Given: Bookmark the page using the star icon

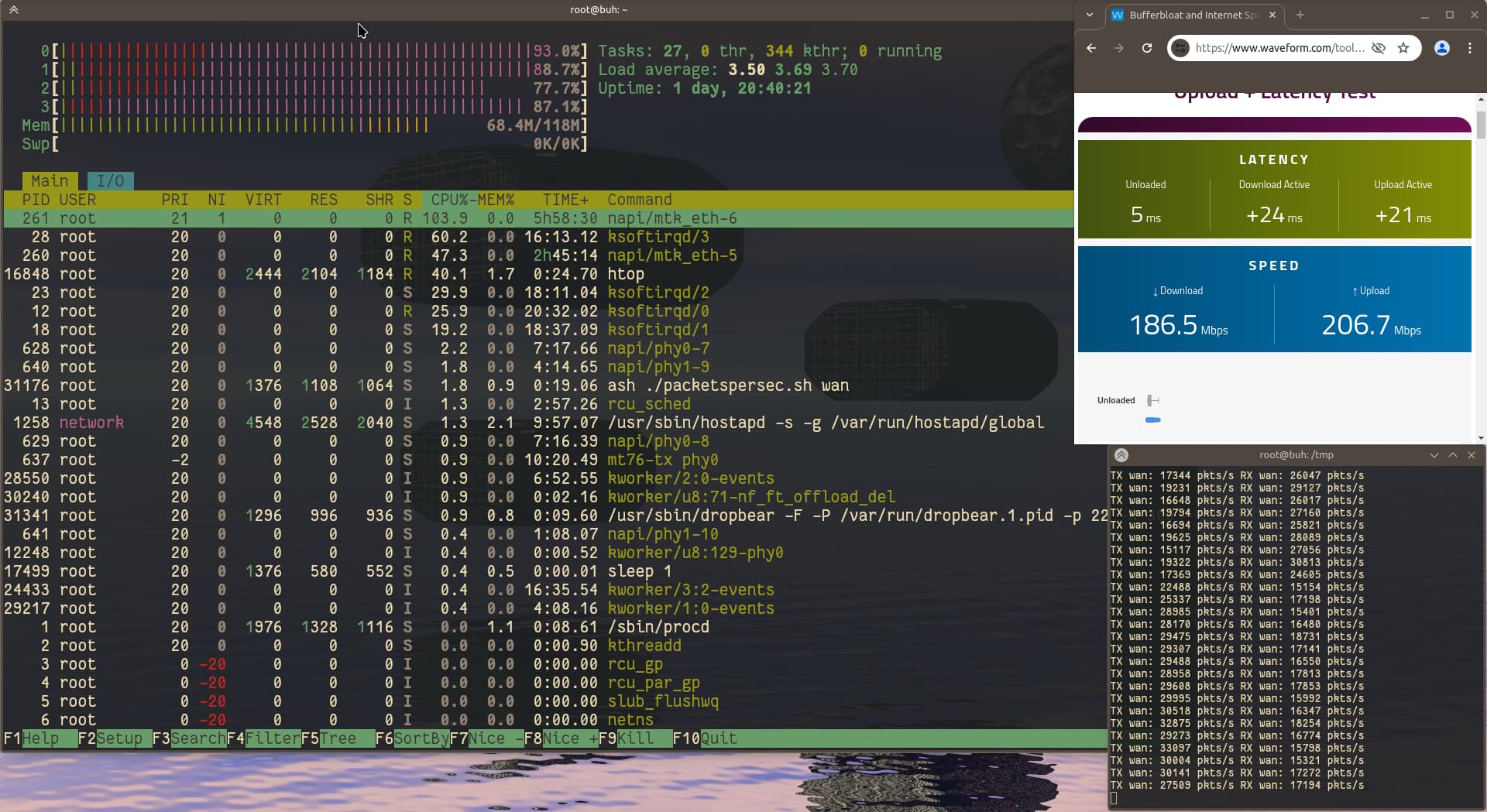Looking at the screenshot, I should point(1404,48).
